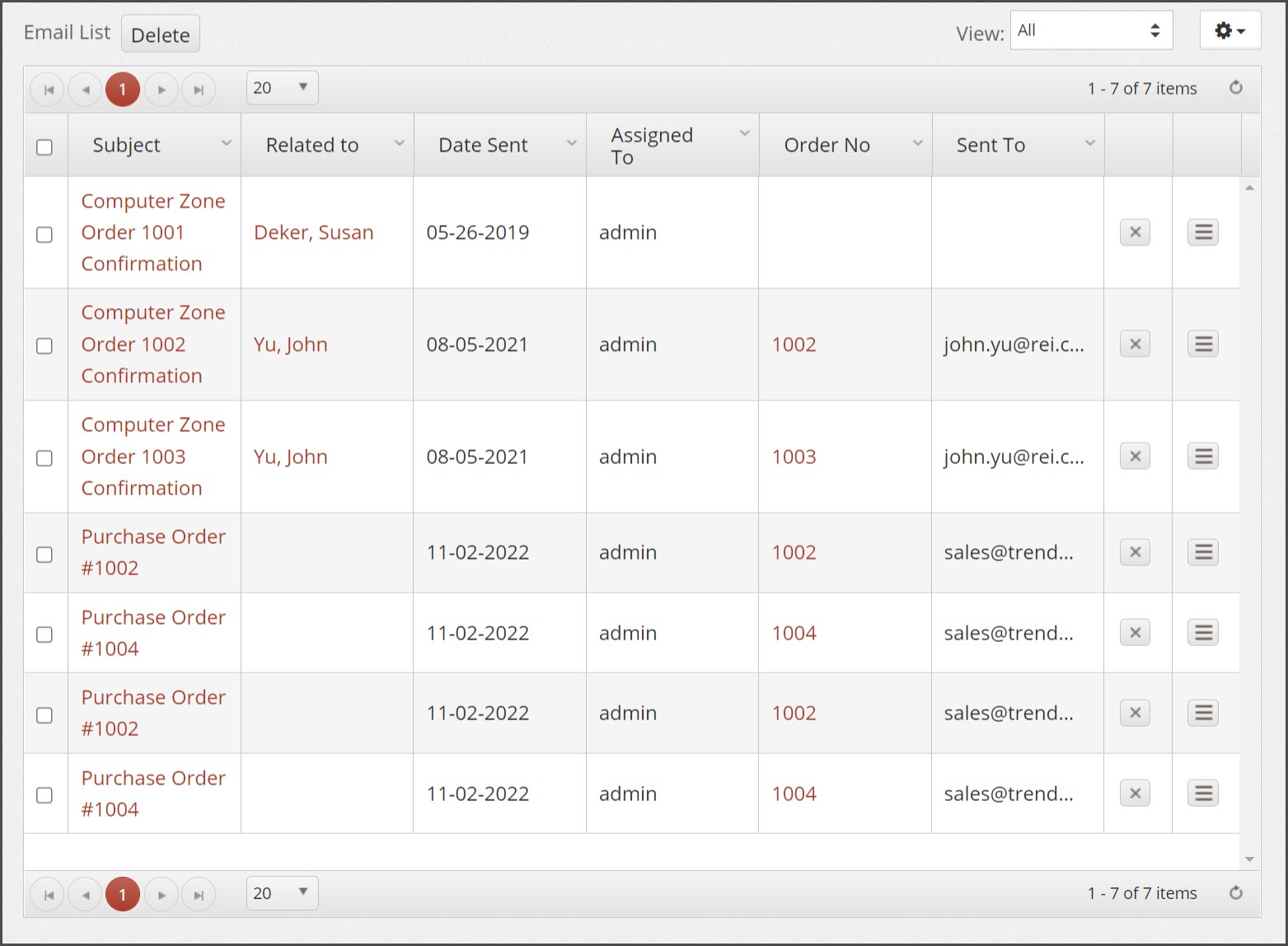Refresh the list using the top refresh icon

click(1235, 87)
